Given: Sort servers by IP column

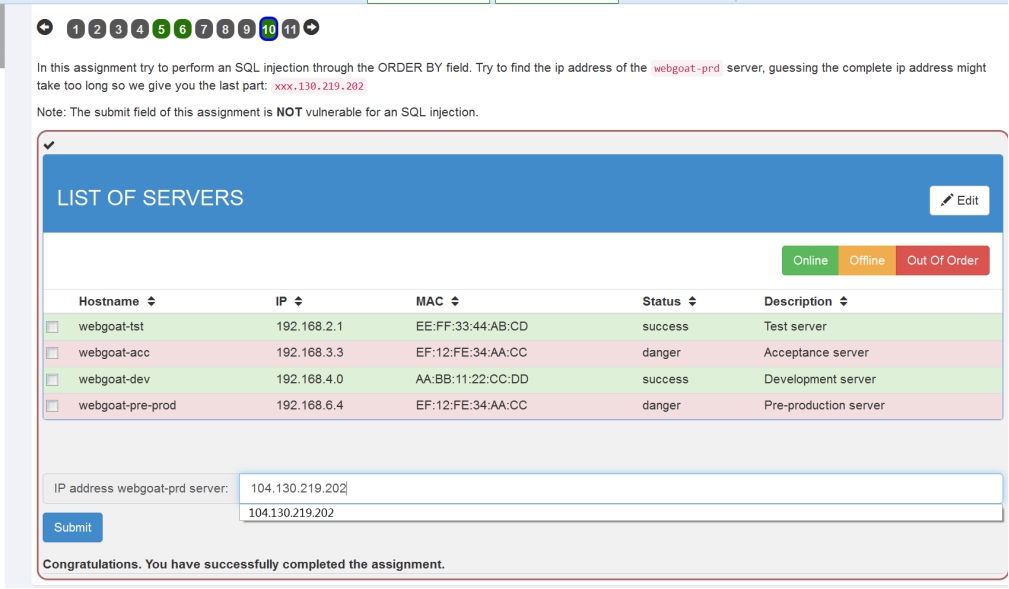Looking at the screenshot, I should click(x=289, y=301).
